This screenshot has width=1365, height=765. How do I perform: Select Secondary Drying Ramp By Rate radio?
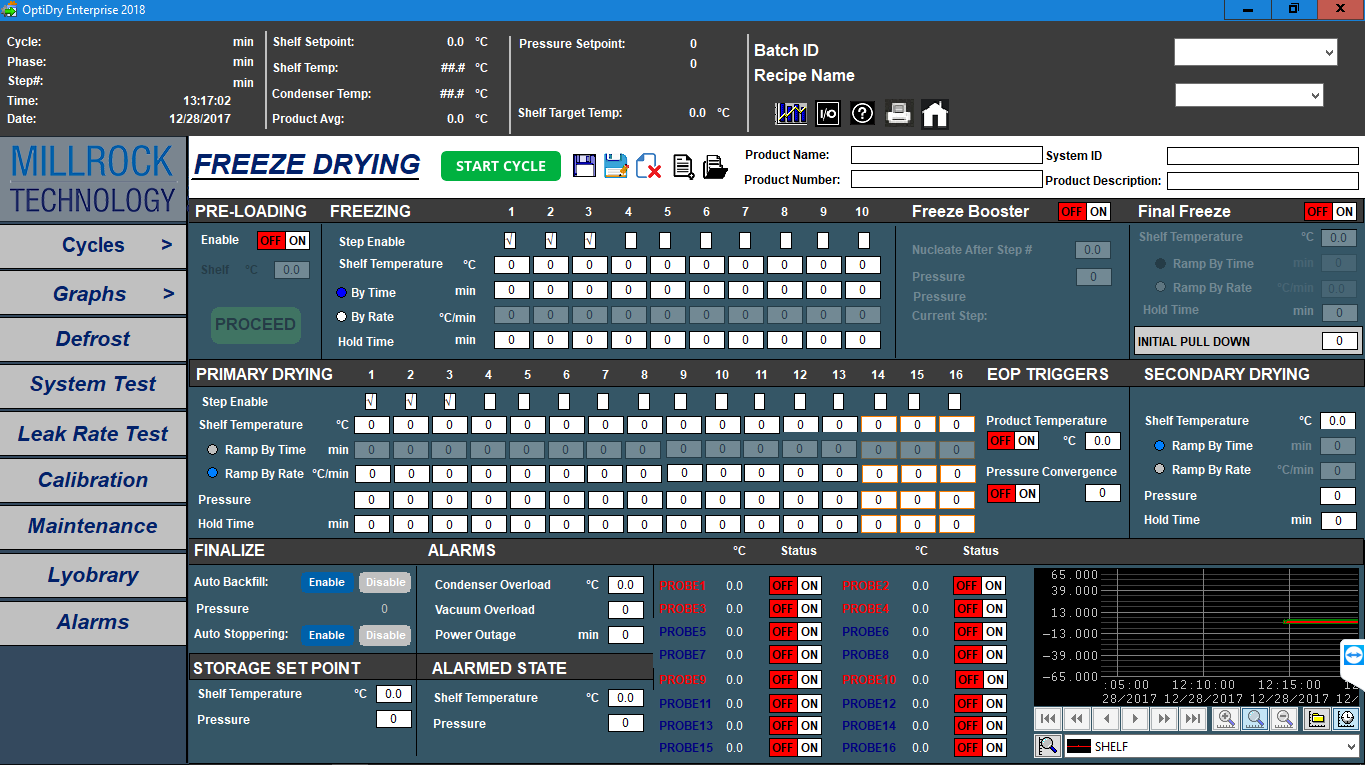coord(1159,469)
